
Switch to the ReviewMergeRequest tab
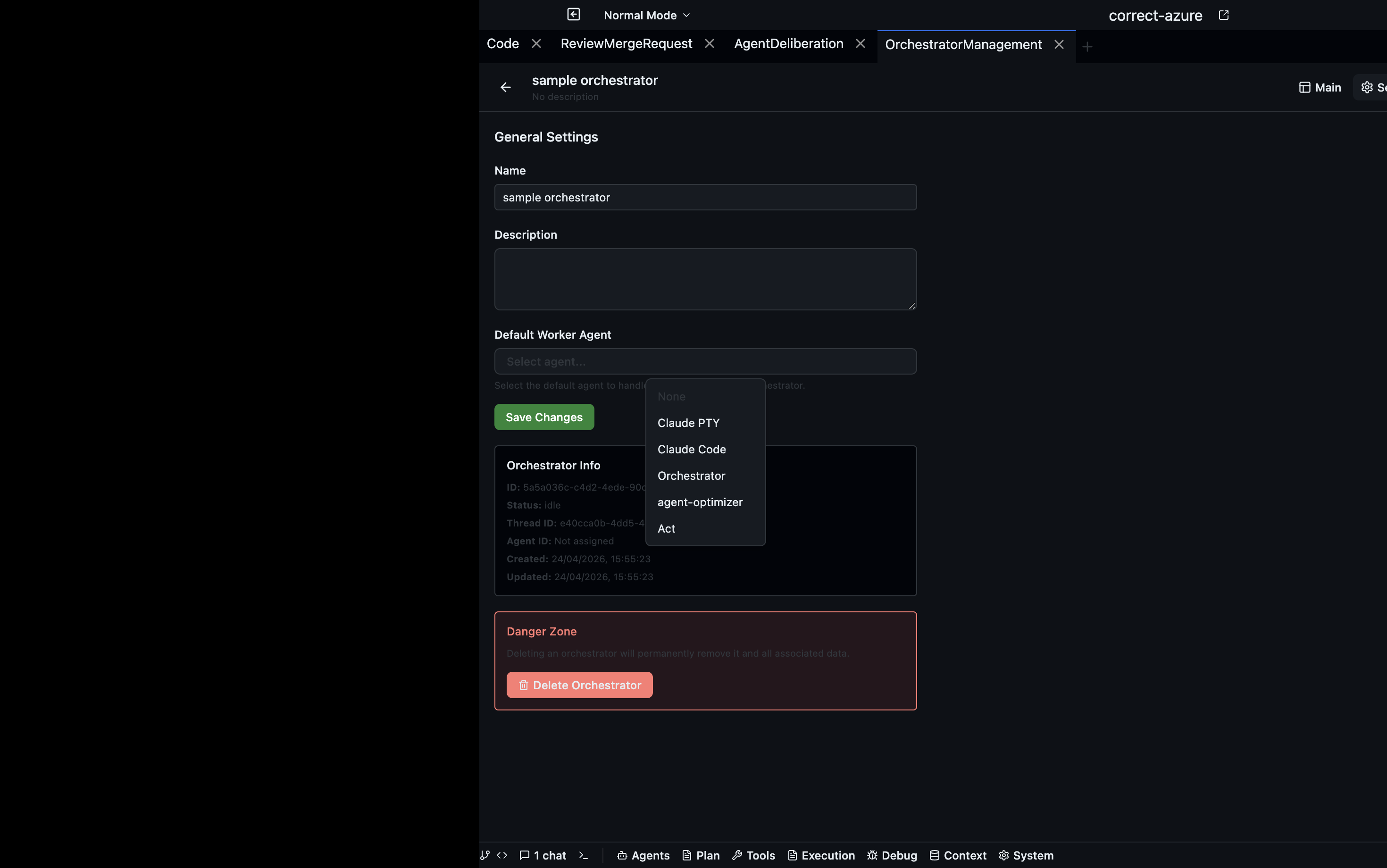[x=627, y=43]
